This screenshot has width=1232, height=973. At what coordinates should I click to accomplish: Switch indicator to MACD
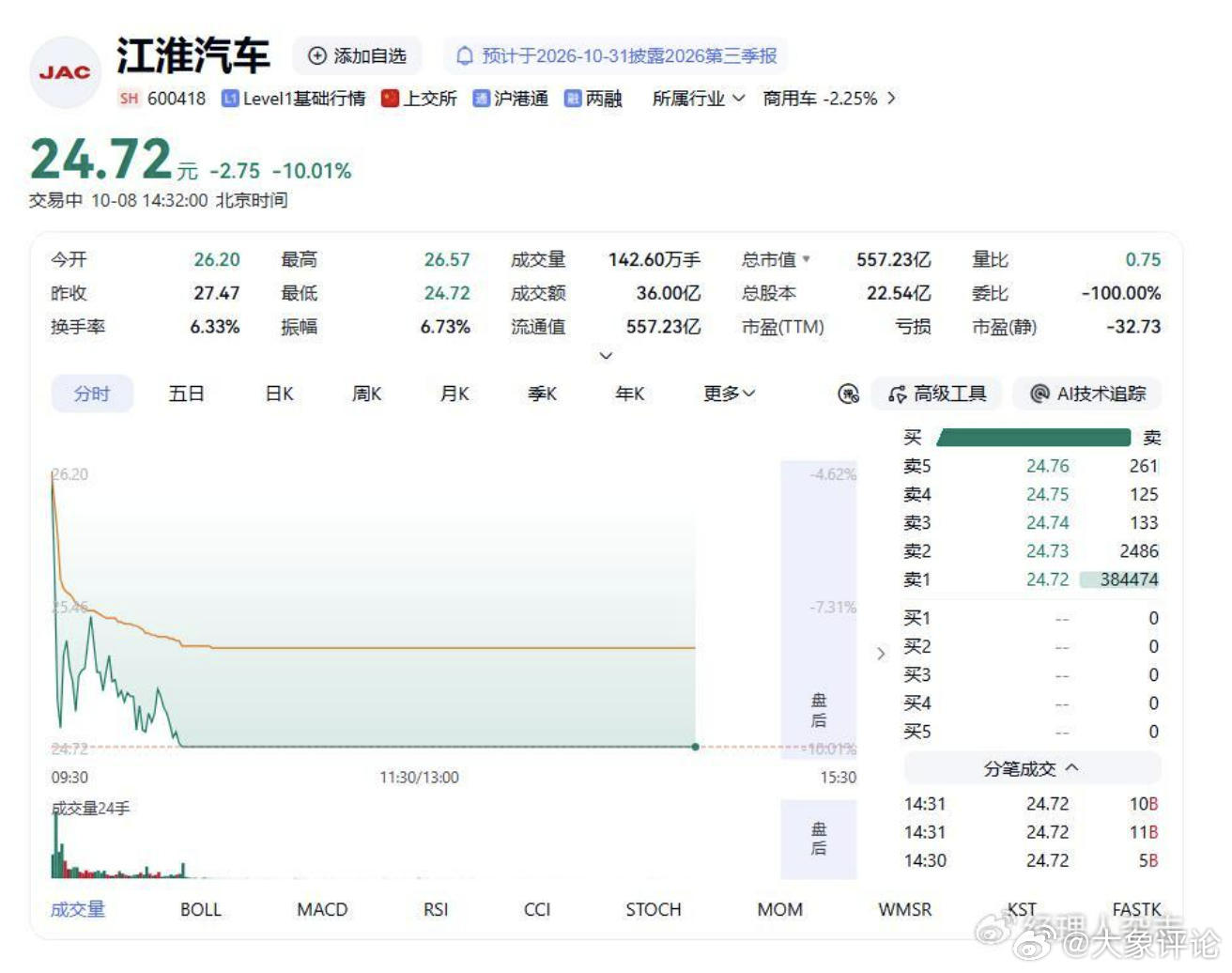[x=322, y=909]
